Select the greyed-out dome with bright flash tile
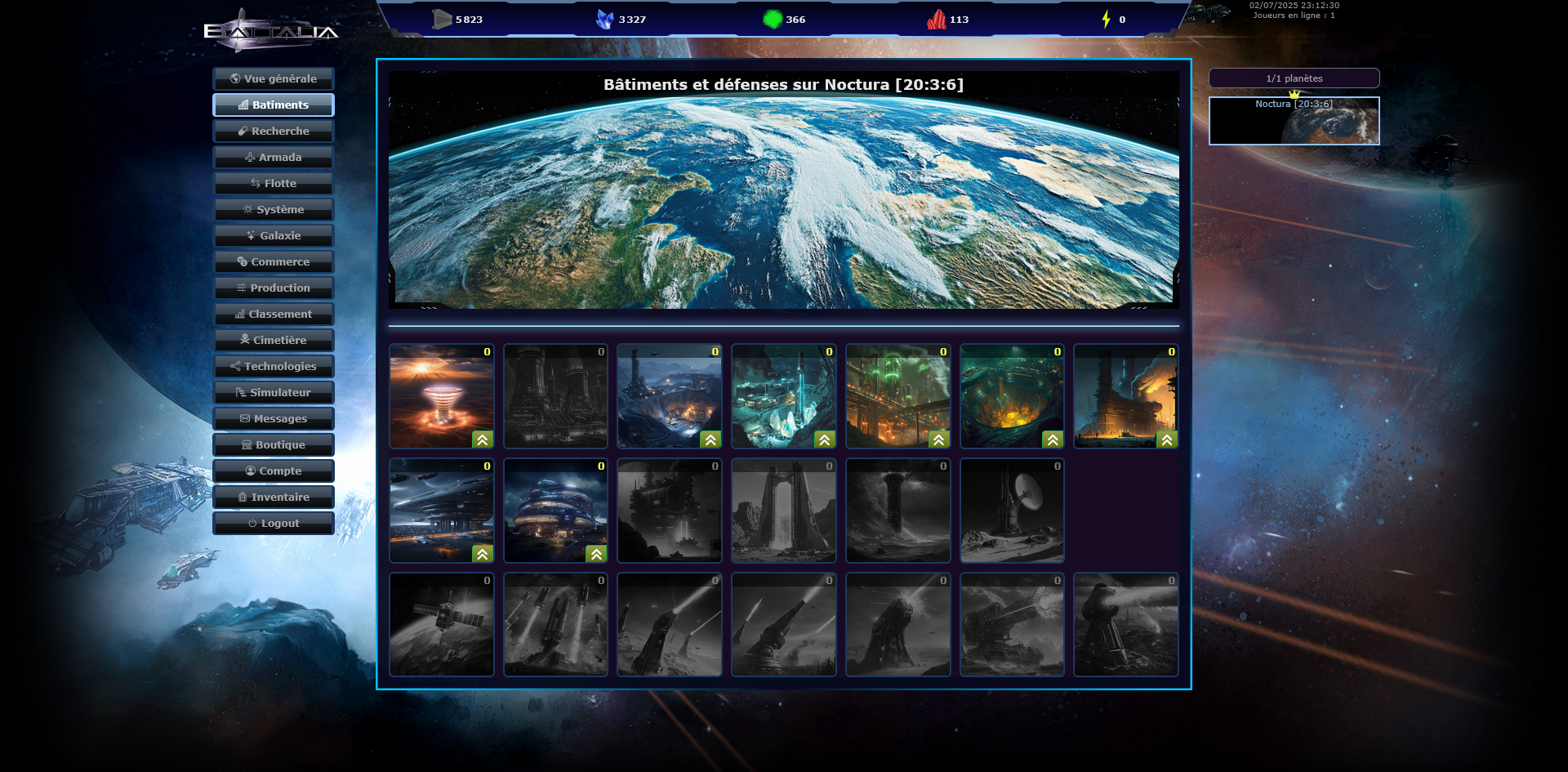This screenshot has height=772, width=1568. click(898, 625)
